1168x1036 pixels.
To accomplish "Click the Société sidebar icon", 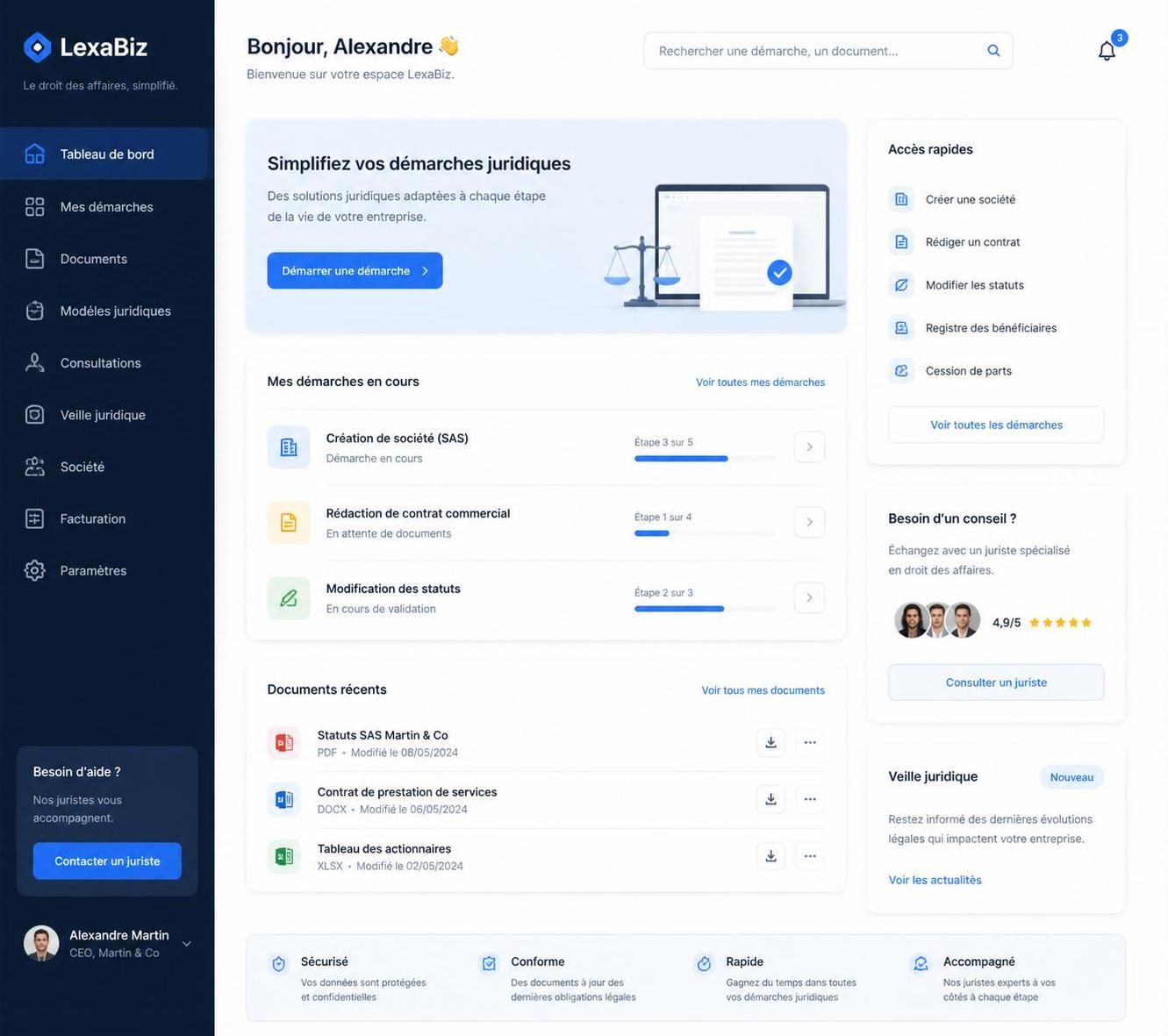I will [x=34, y=467].
